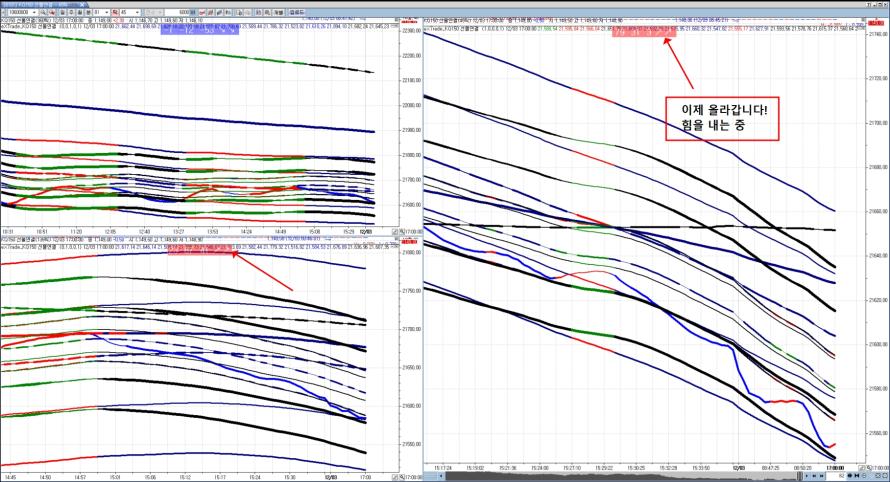Click the 업종도 toolbar button
This screenshot has height=482, width=890.
point(297,14)
